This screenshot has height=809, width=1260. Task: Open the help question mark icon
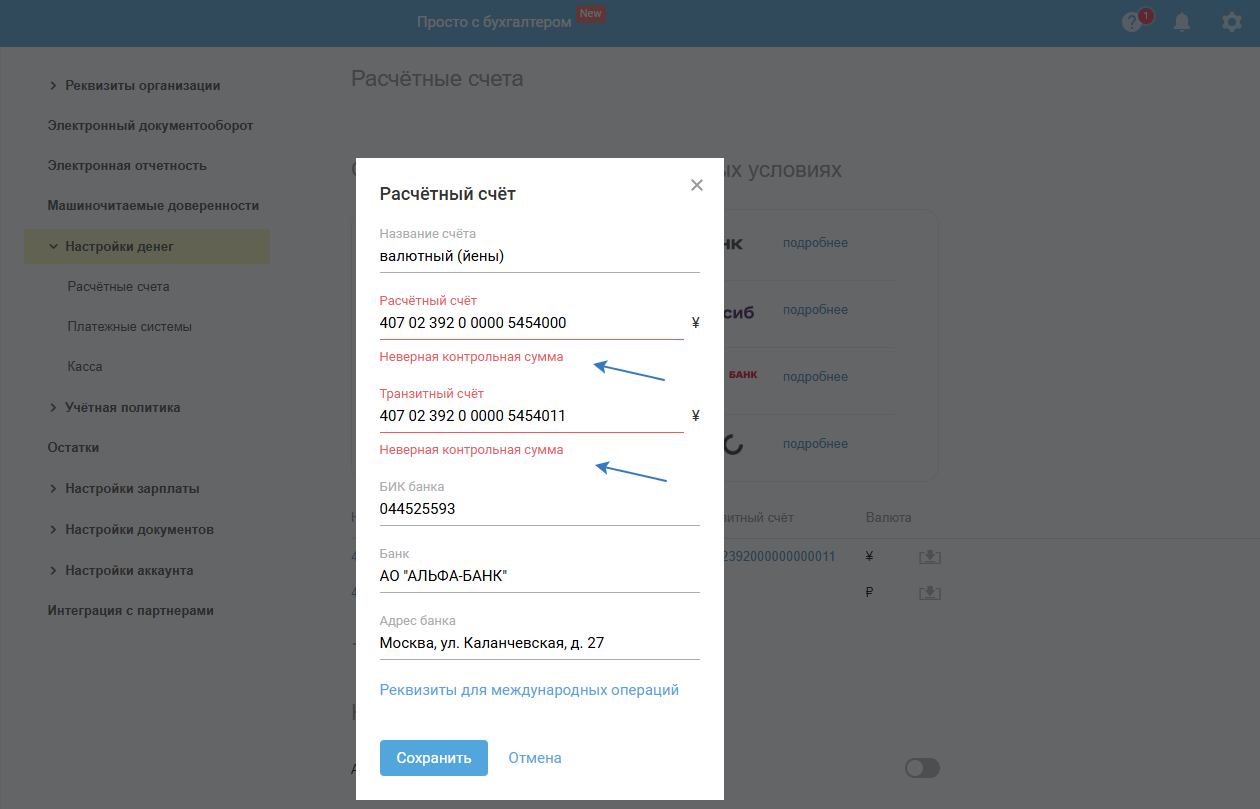pyautogui.click(x=1132, y=23)
